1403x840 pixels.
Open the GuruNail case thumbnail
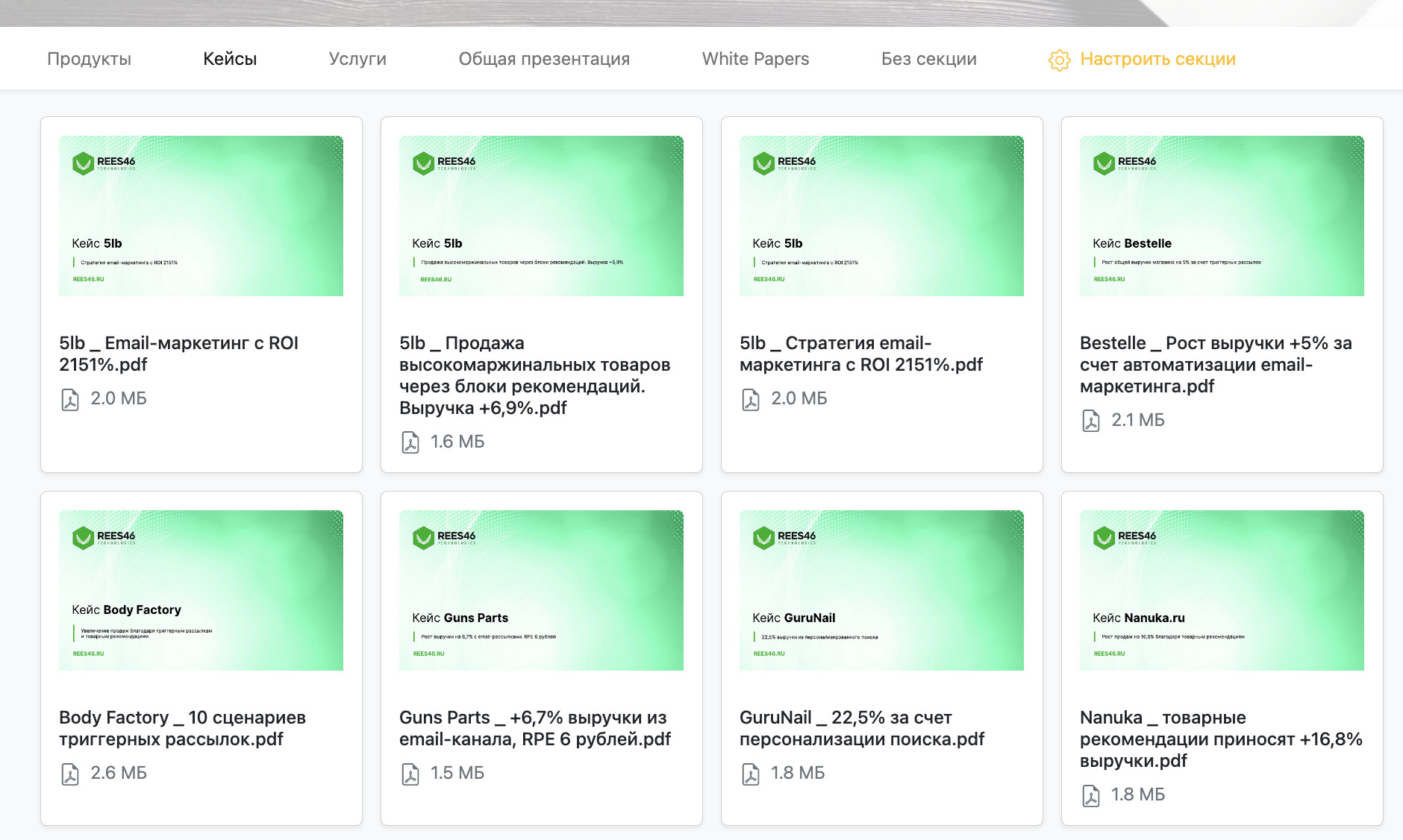(x=881, y=590)
